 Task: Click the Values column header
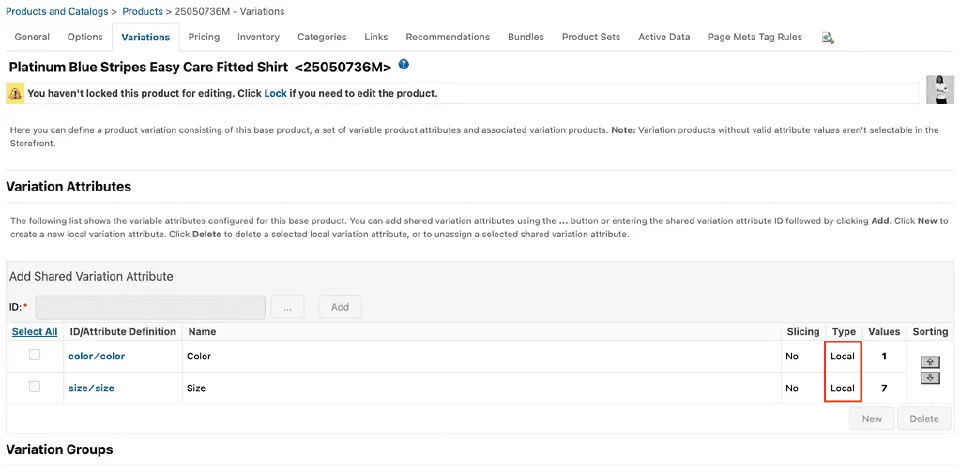click(884, 331)
